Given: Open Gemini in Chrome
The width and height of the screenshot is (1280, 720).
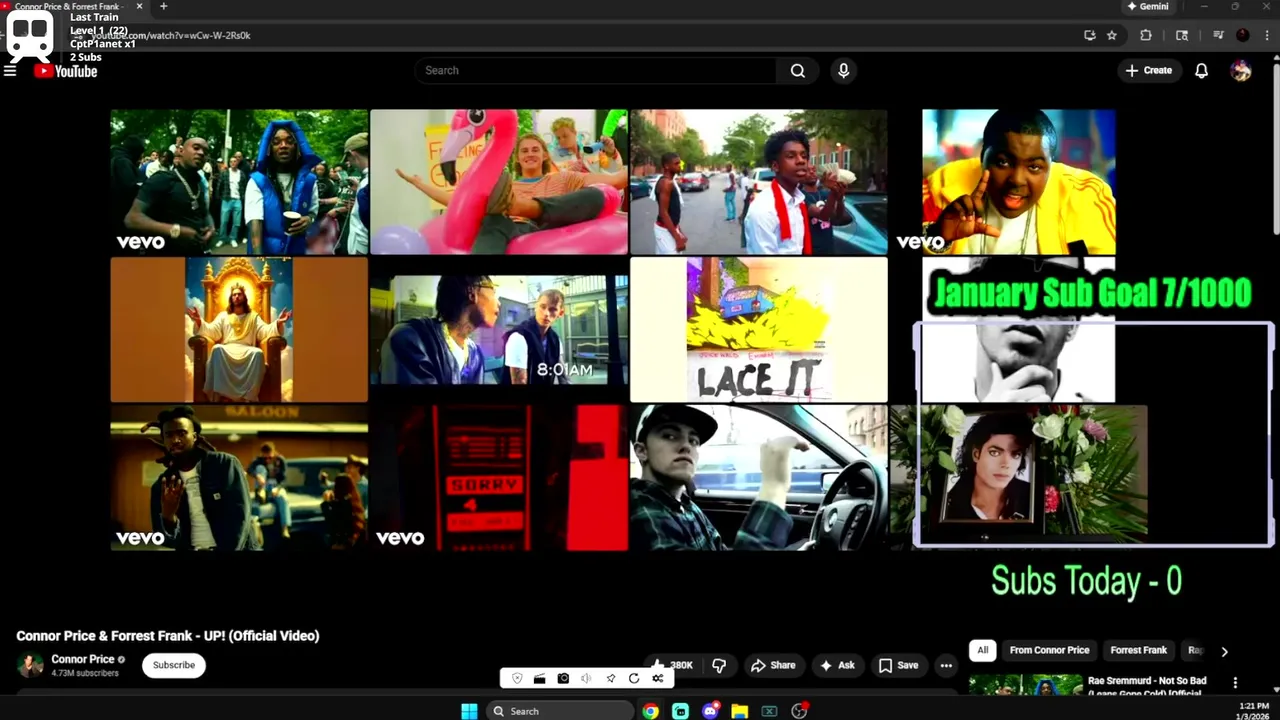Looking at the screenshot, I should [1147, 6].
